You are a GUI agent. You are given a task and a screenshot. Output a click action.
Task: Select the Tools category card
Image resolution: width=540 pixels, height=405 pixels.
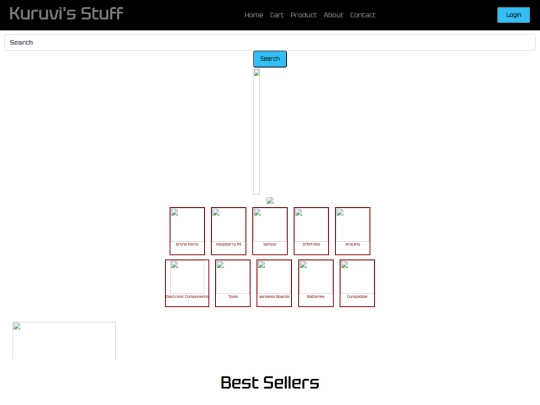(233, 283)
